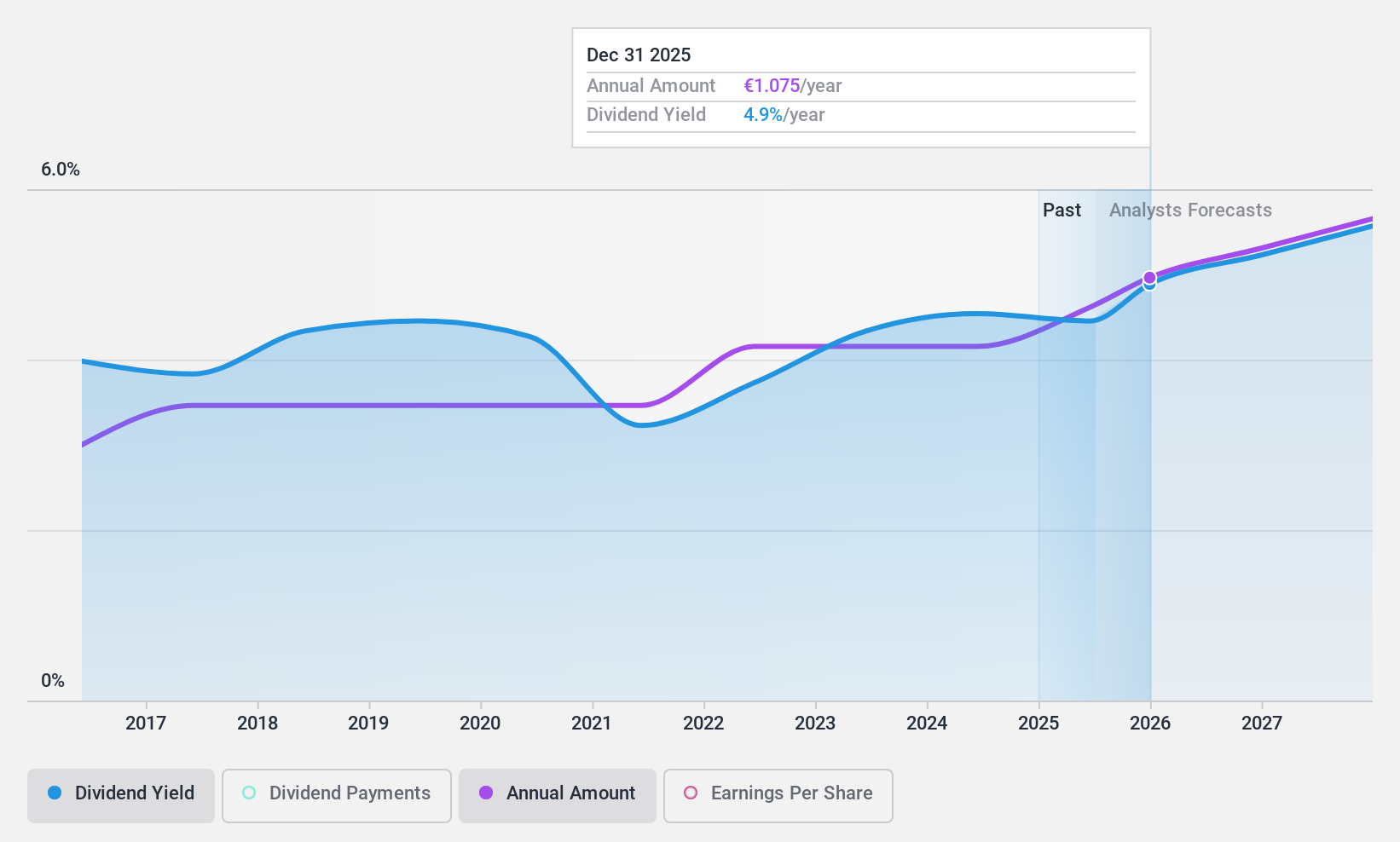Click the €1.075/year tooltip value
The height and width of the screenshot is (842, 1400).
coord(793,86)
